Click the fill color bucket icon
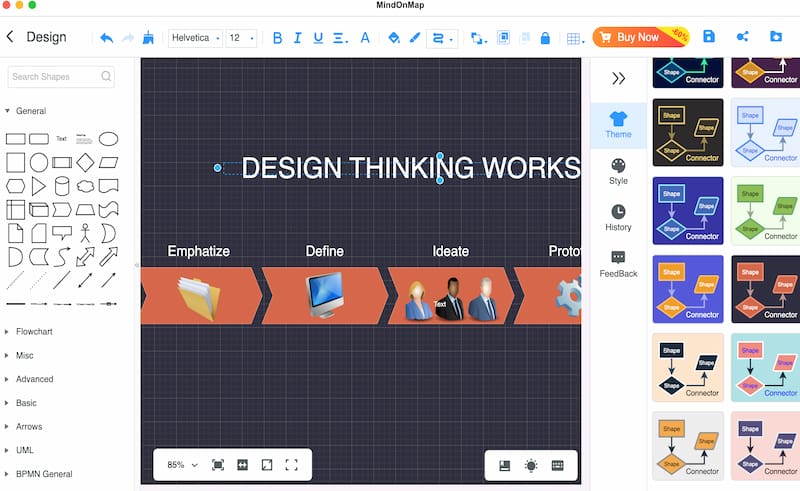800x491 pixels. click(393, 38)
